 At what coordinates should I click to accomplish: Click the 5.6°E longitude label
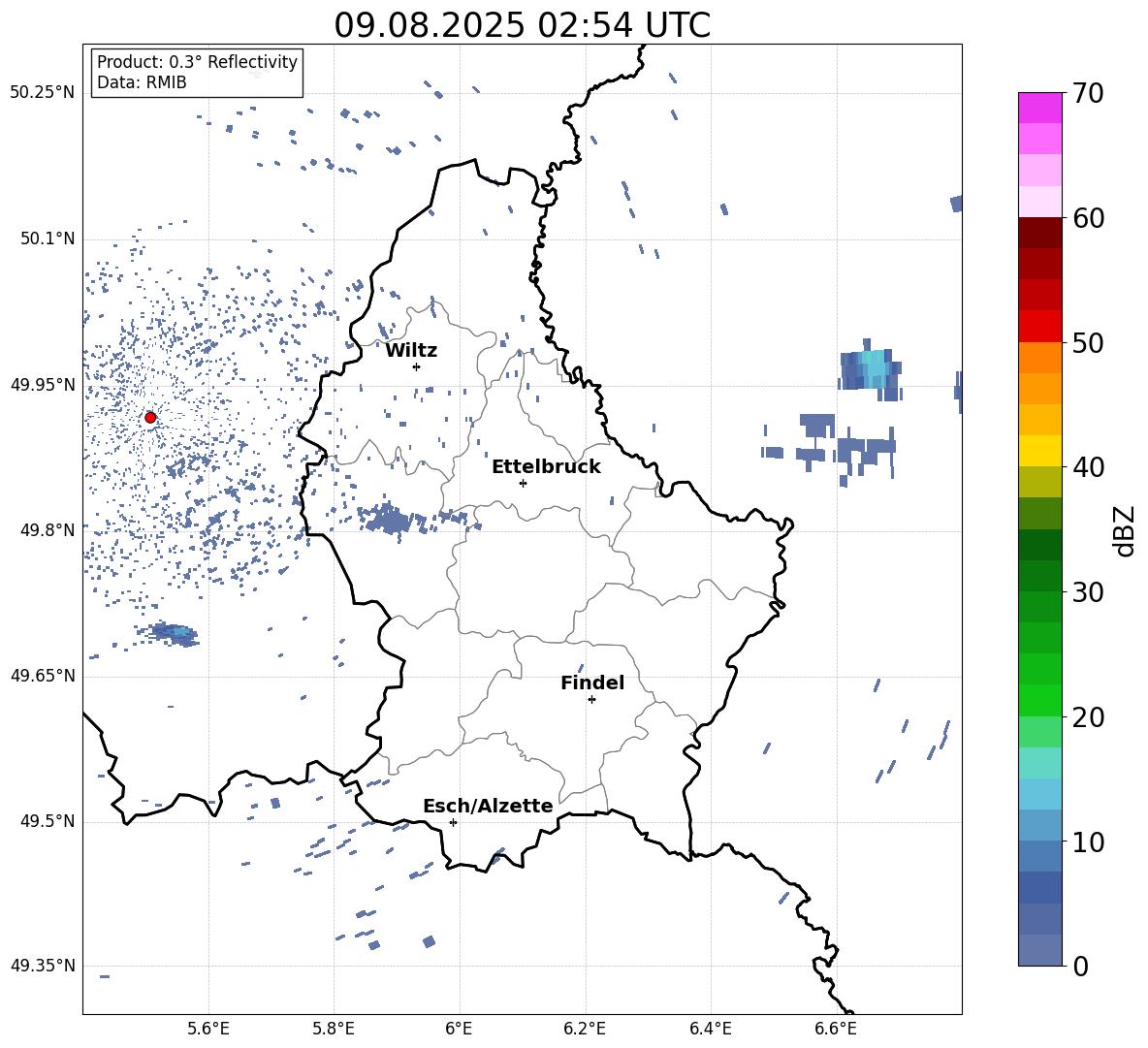tap(207, 1029)
